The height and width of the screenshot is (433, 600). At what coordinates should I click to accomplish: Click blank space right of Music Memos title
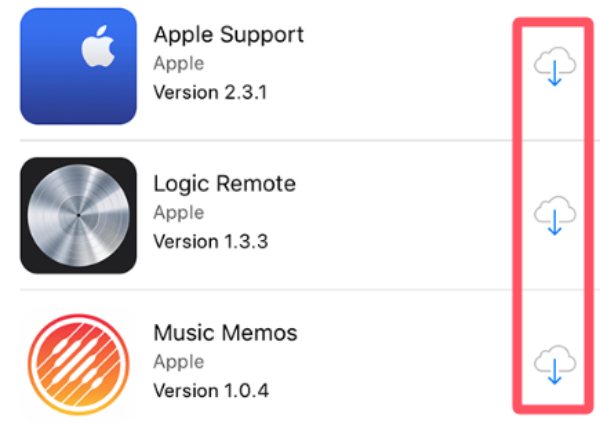tap(406, 333)
